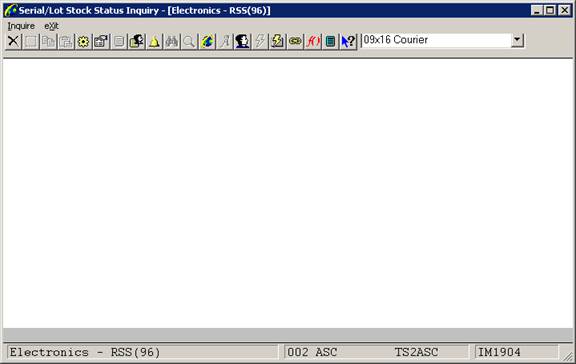This screenshot has width=576, height=364.
Task: Click the red f() function icon
Action: click(313, 41)
